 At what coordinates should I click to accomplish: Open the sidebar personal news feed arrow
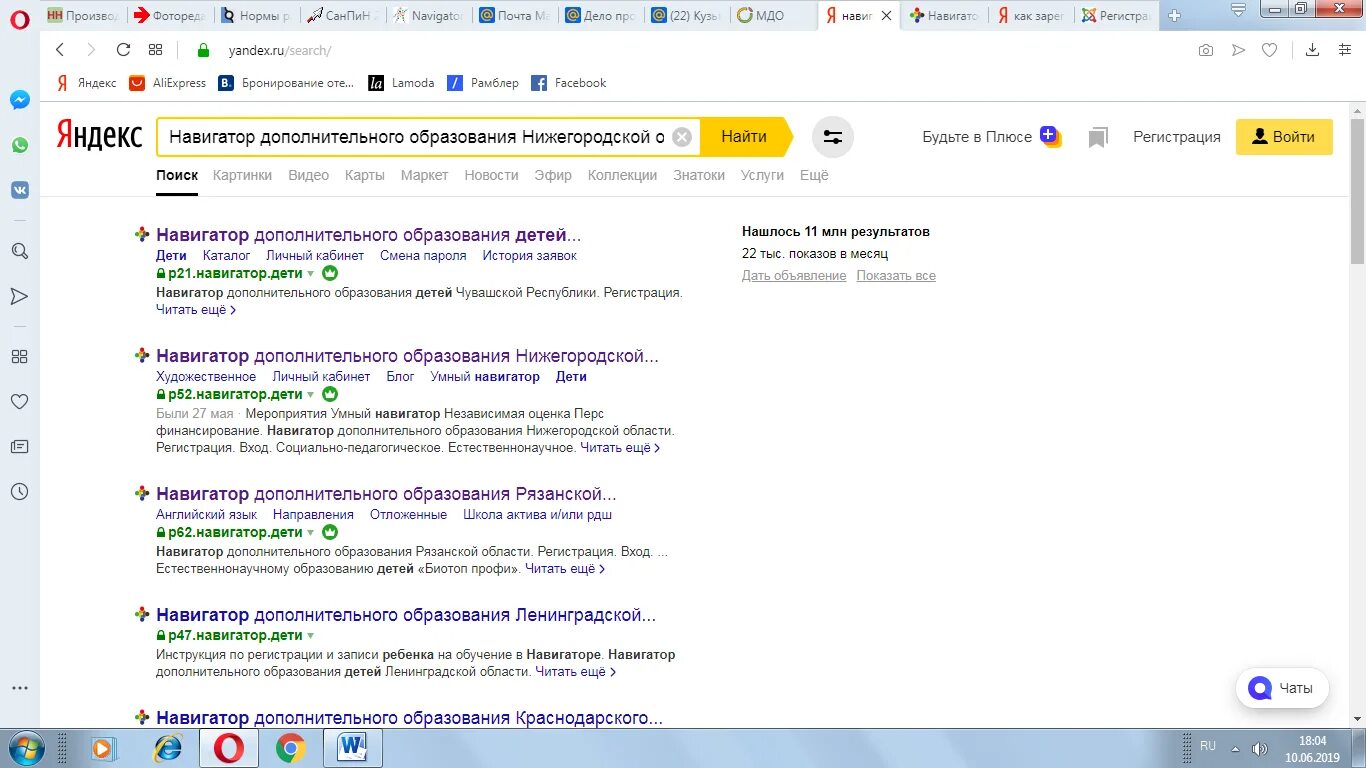click(19, 296)
